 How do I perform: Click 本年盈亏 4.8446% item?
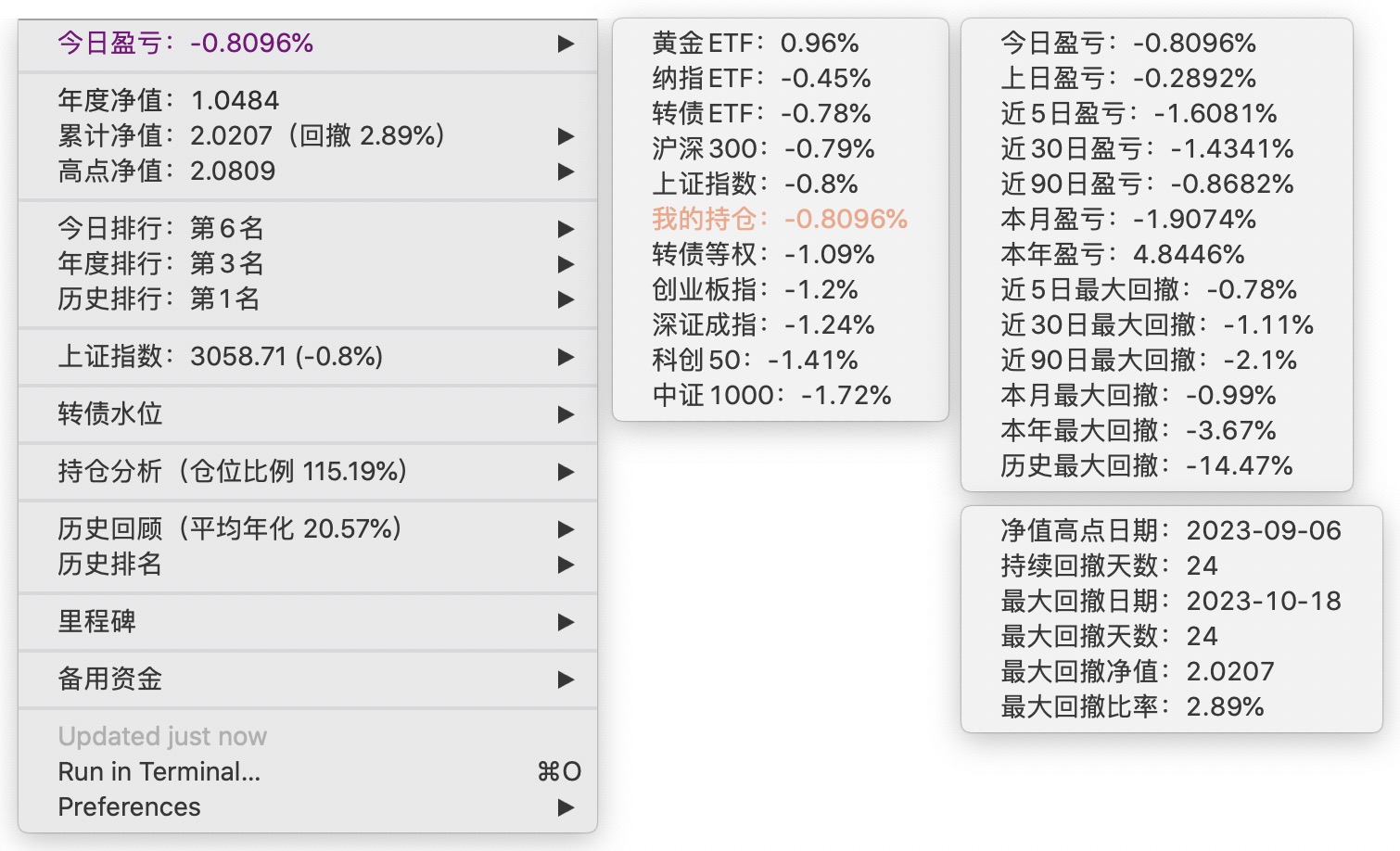[1122, 254]
